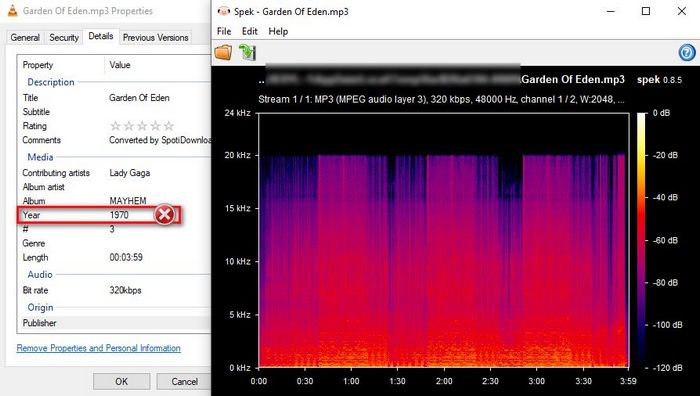
Task: Open the Help menu in Spek
Action: coord(278,31)
